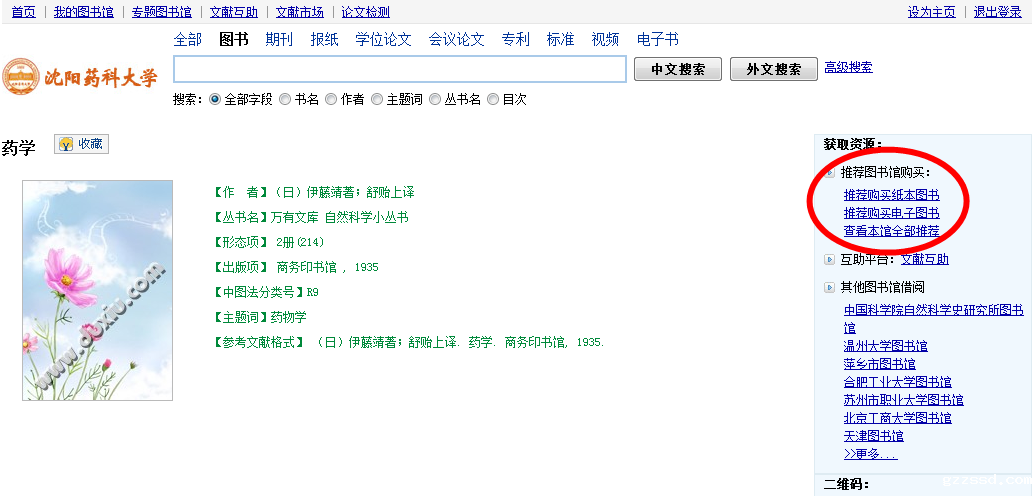Screen dimensions: 1033x496
Task: Open the 高级搜索 link
Action: click(x=848, y=68)
